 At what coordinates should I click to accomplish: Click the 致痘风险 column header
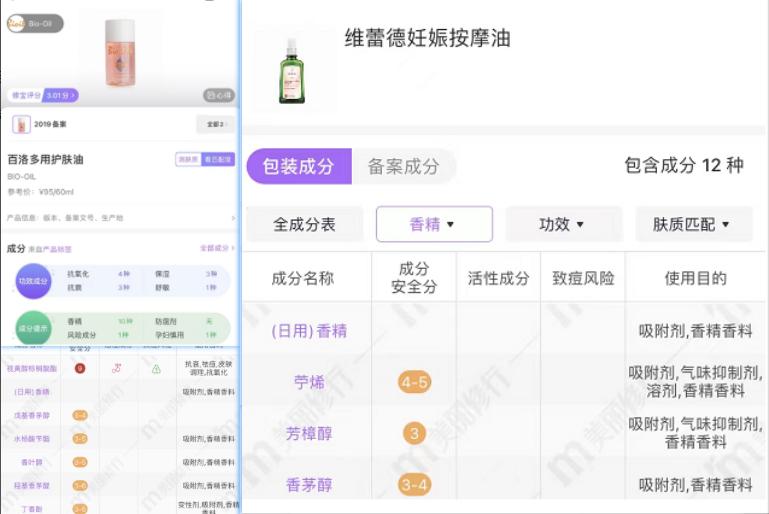pyautogui.click(x=583, y=279)
